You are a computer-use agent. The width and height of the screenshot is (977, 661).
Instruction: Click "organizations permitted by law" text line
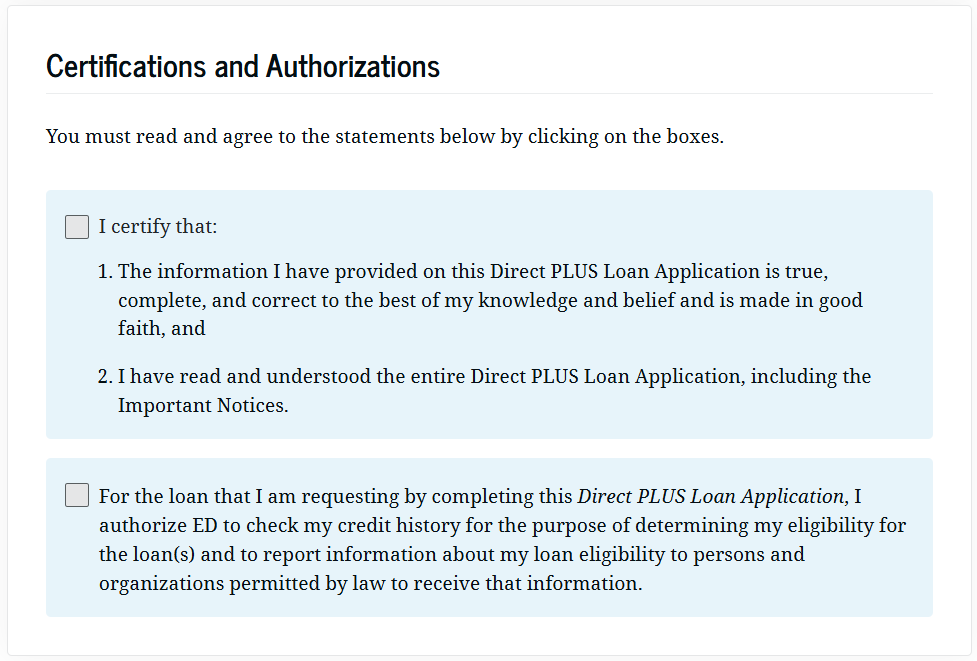point(370,583)
